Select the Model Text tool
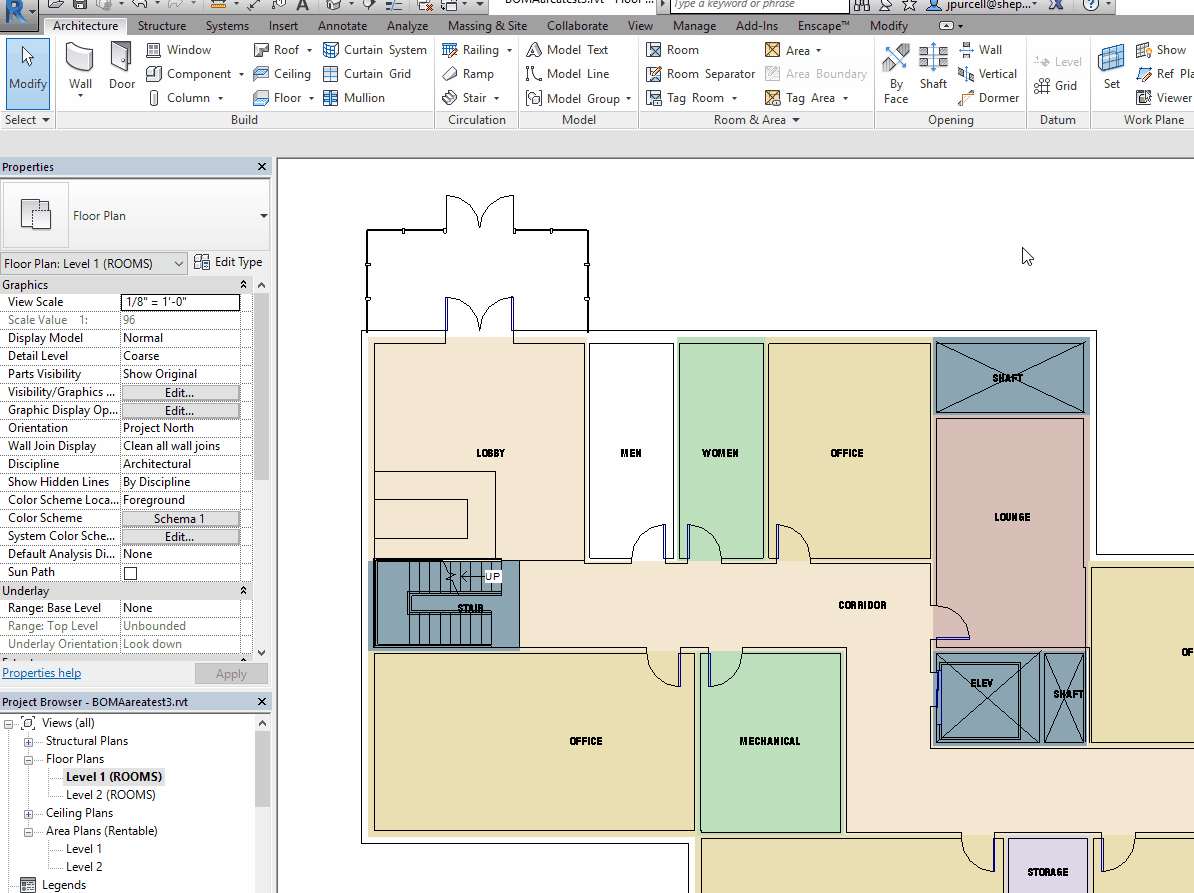This screenshot has height=893, width=1194. [x=567, y=49]
